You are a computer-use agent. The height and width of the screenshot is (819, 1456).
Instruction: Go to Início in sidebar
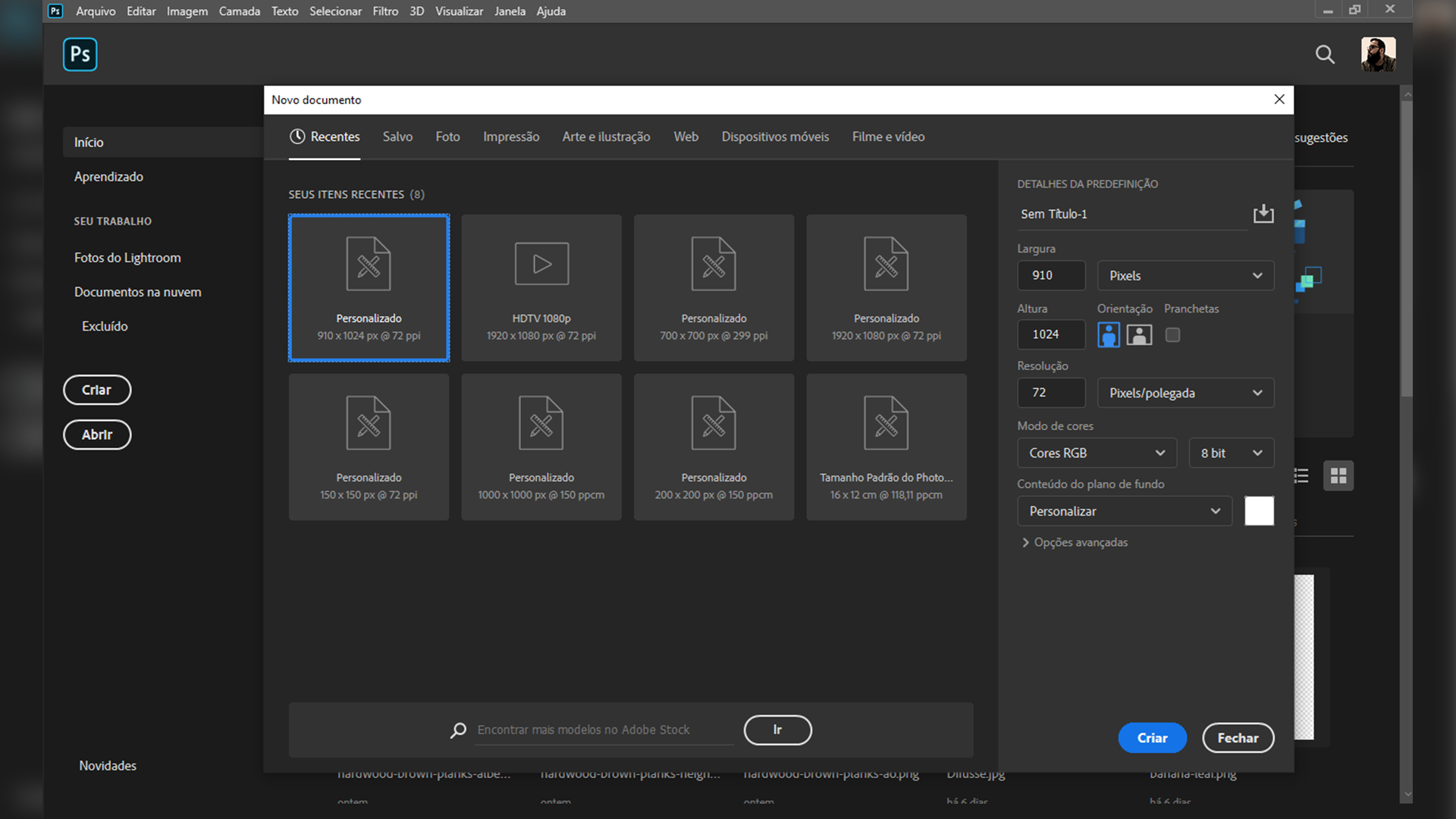tap(163, 143)
